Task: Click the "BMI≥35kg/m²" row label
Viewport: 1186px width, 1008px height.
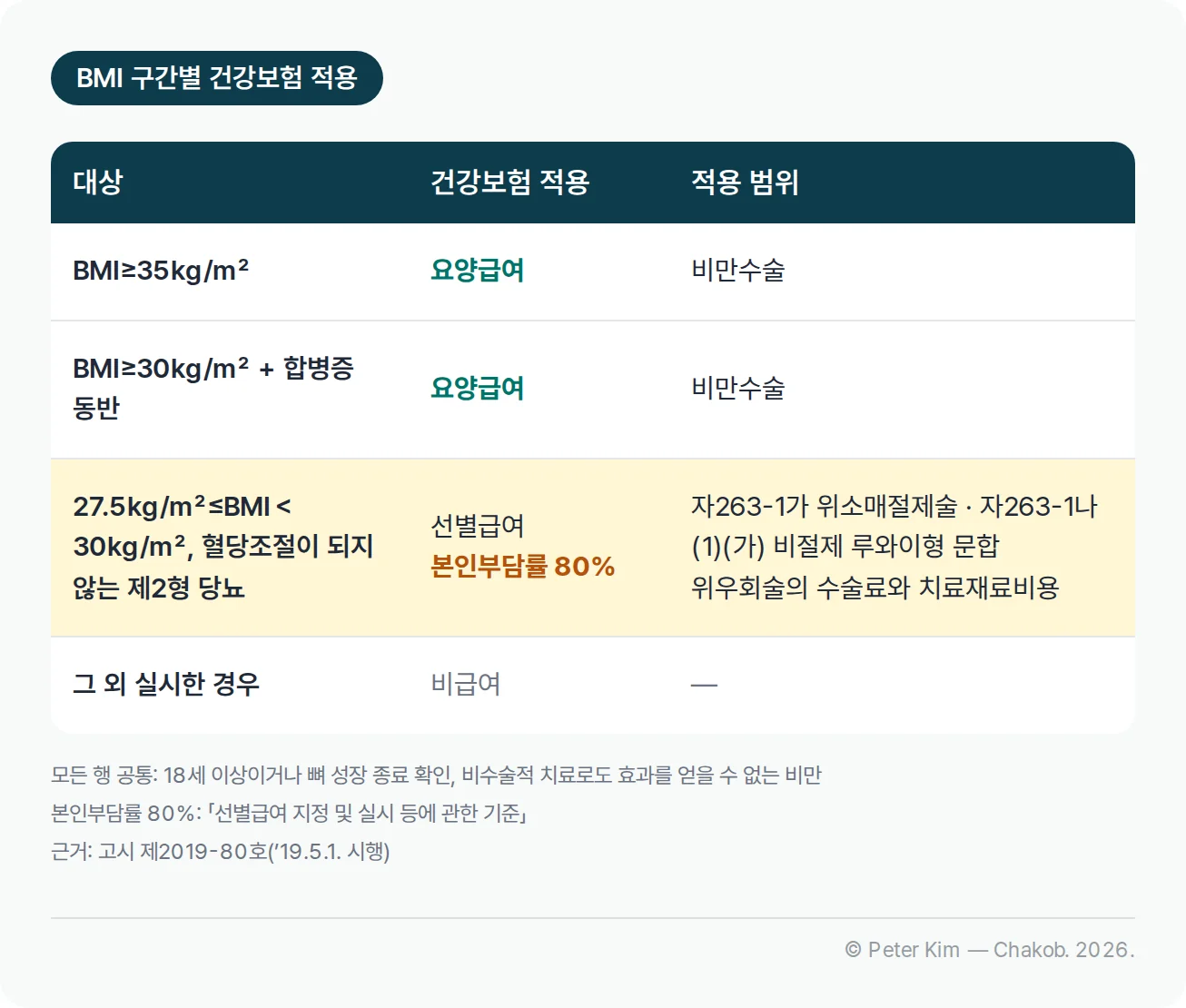Action: pos(161,271)
